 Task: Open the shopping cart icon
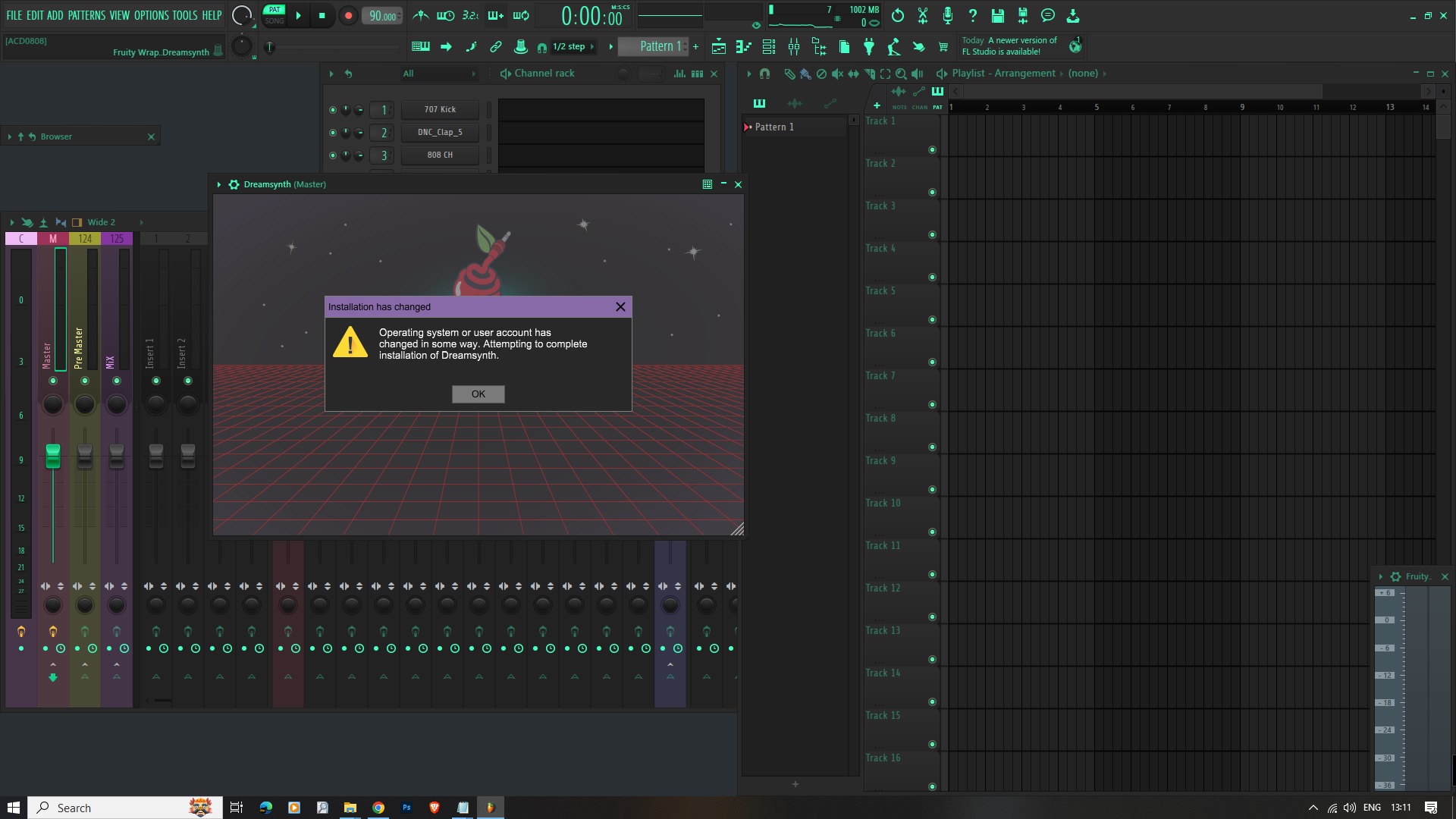pyautogui.click(x=943, y=47)
